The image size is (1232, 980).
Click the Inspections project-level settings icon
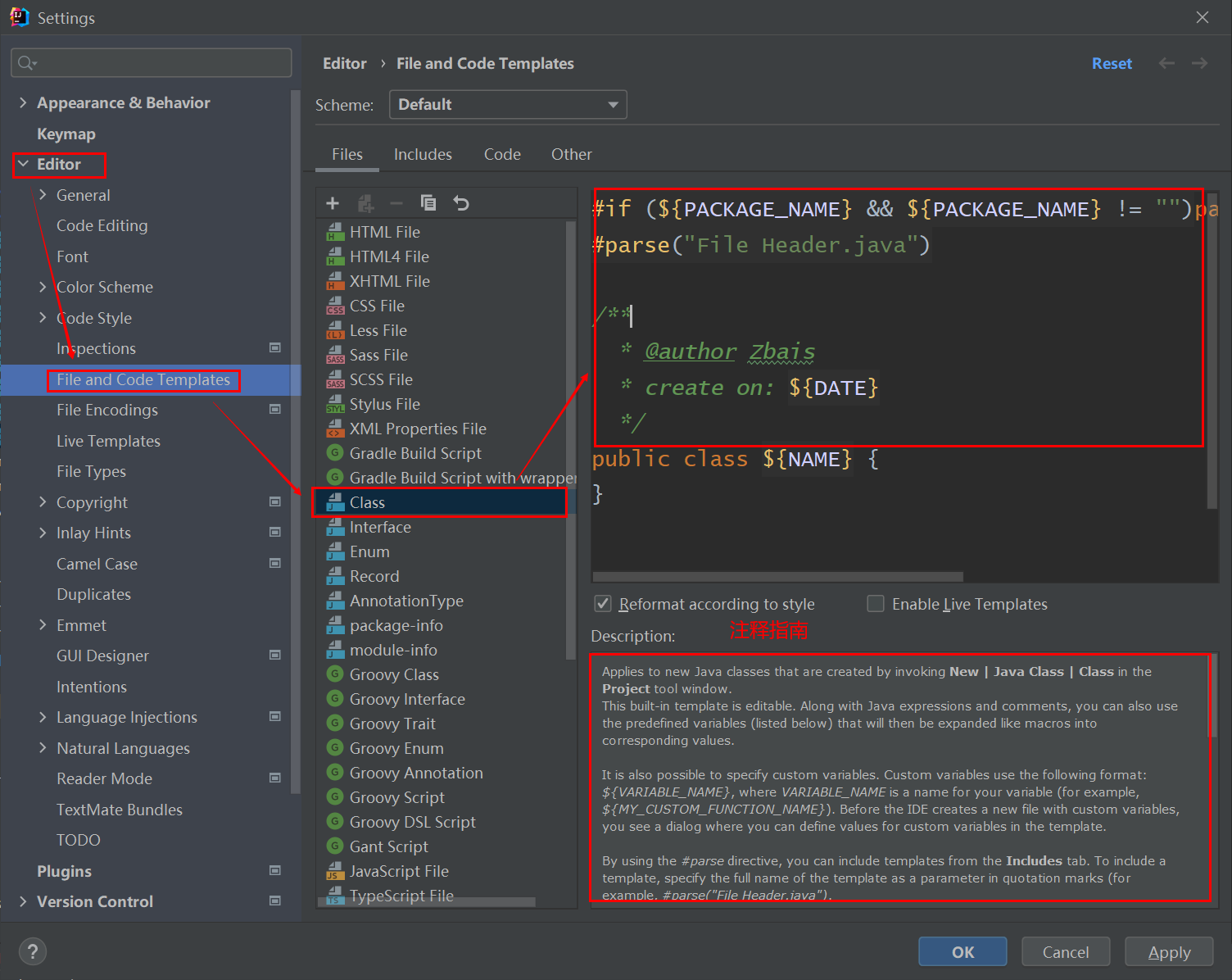275,347
